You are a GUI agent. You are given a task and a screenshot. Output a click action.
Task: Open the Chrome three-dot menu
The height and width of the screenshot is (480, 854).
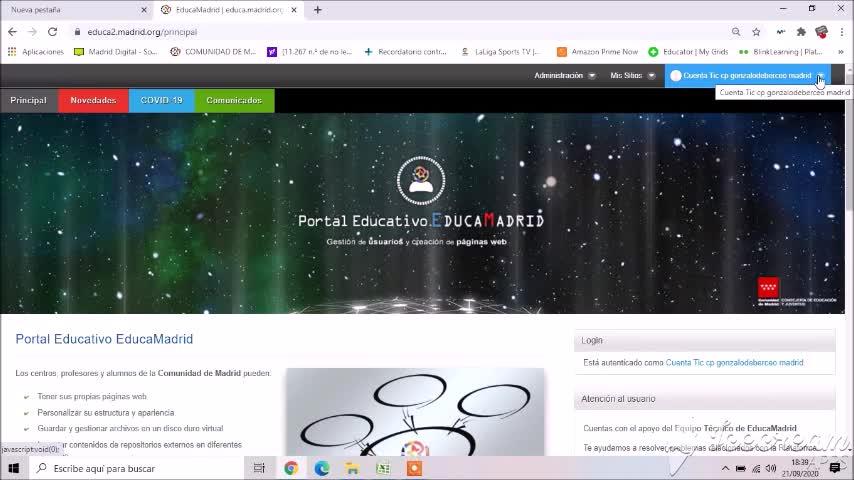(x=841, y=32)
